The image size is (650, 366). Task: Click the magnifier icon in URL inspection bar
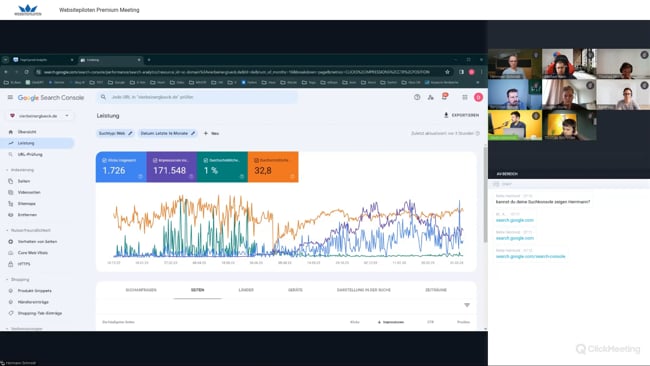click(103, 97)
